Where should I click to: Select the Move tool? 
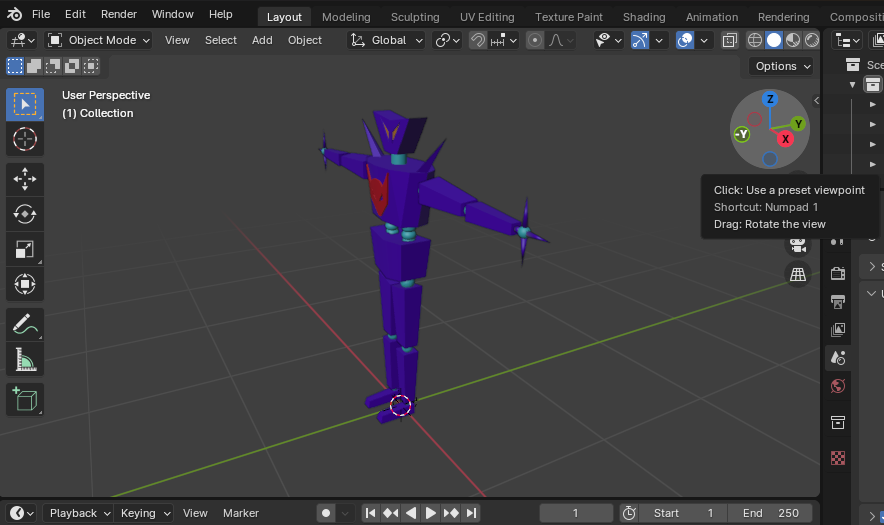coord(25,179)
